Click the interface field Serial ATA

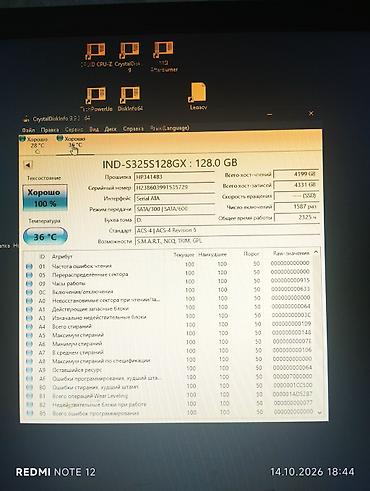pyautogui.click(x=175, y=198)
